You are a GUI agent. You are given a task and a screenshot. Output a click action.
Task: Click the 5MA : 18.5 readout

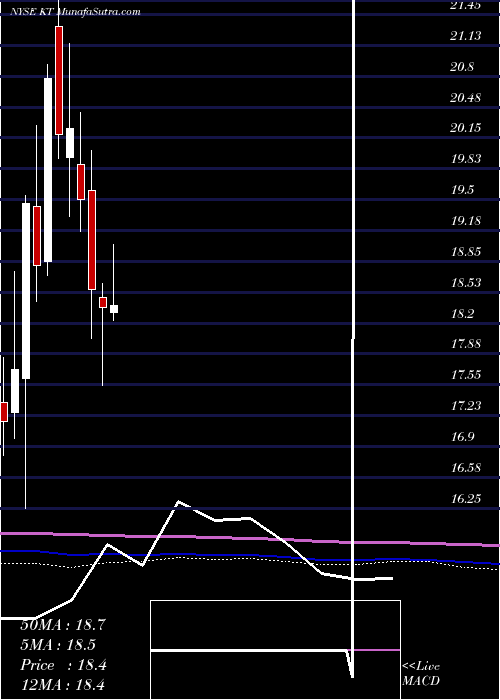pyautogui.click(x=58, y=645)
